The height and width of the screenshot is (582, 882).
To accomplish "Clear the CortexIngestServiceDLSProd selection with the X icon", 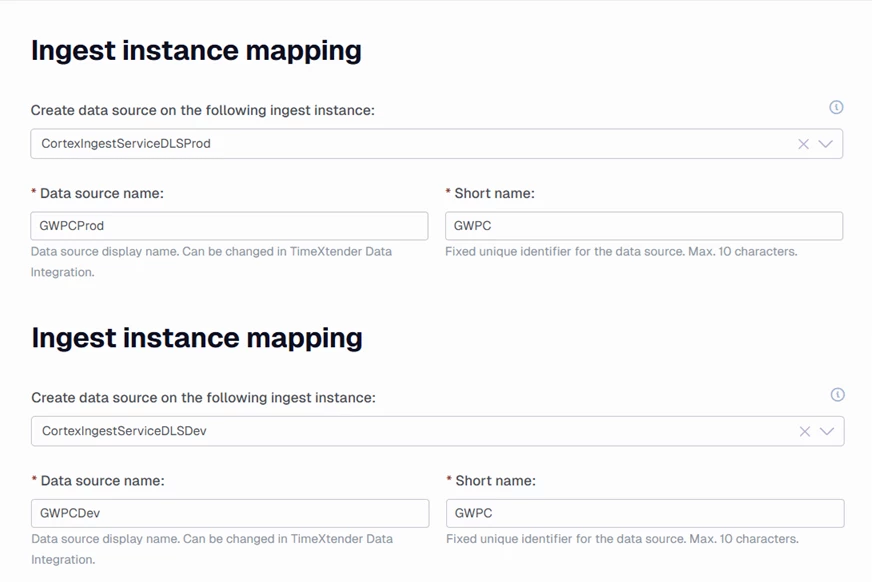I will tap(803, 144).
